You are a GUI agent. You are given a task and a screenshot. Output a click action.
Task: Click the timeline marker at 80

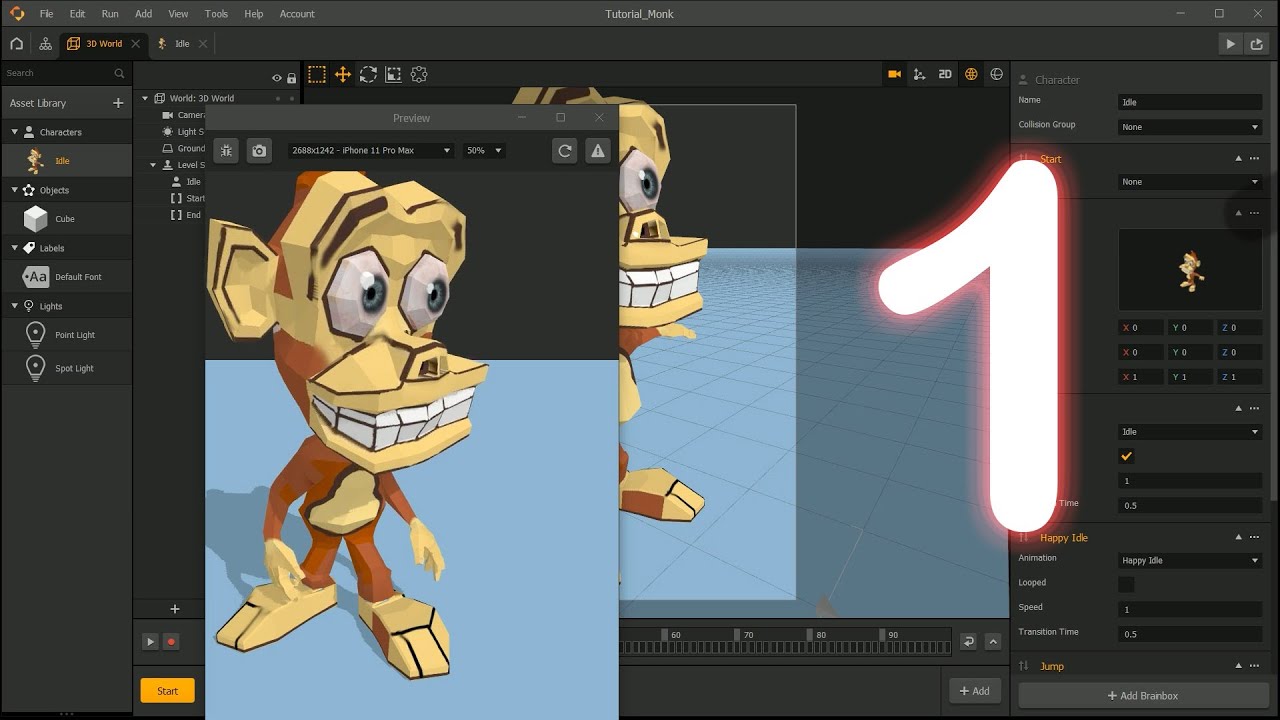(809, 635)
